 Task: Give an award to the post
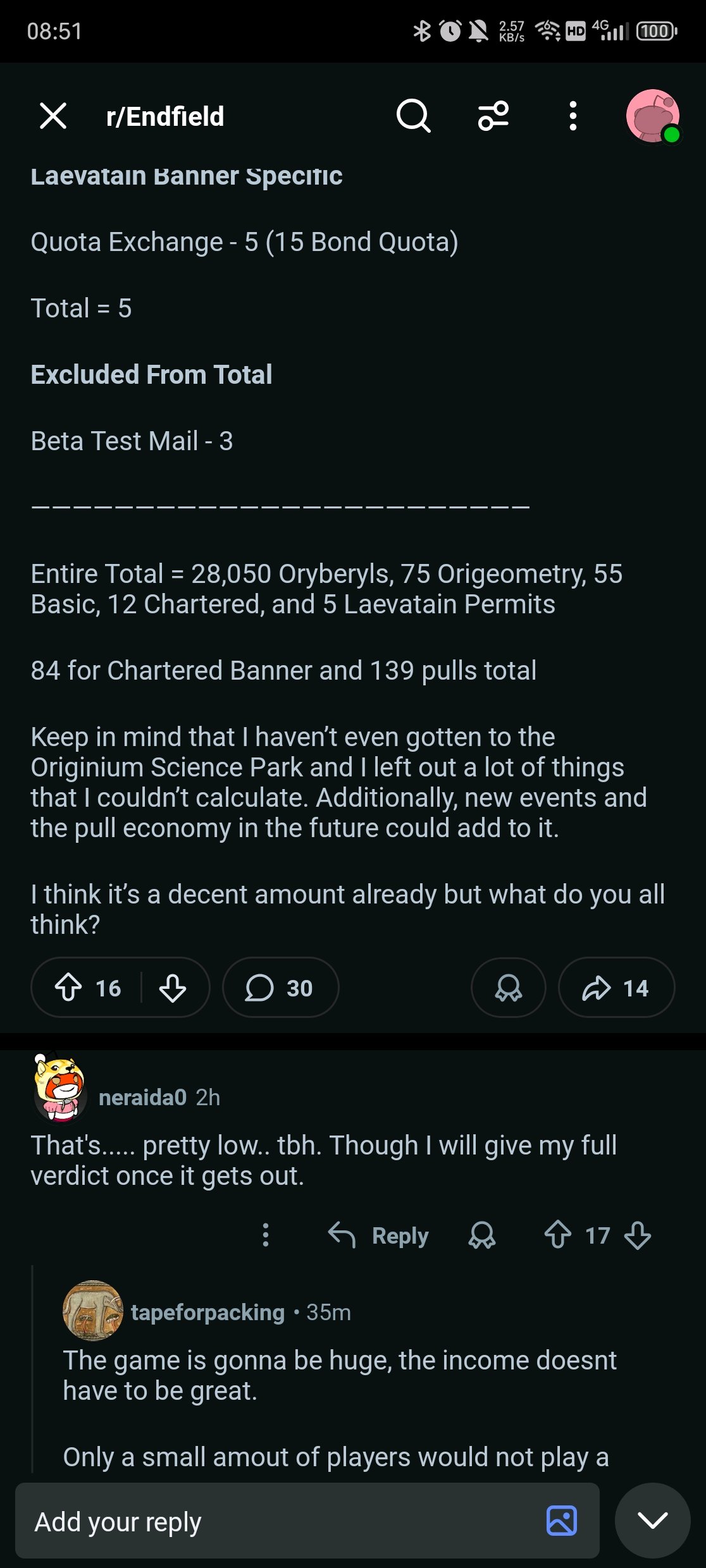[509, 988]
